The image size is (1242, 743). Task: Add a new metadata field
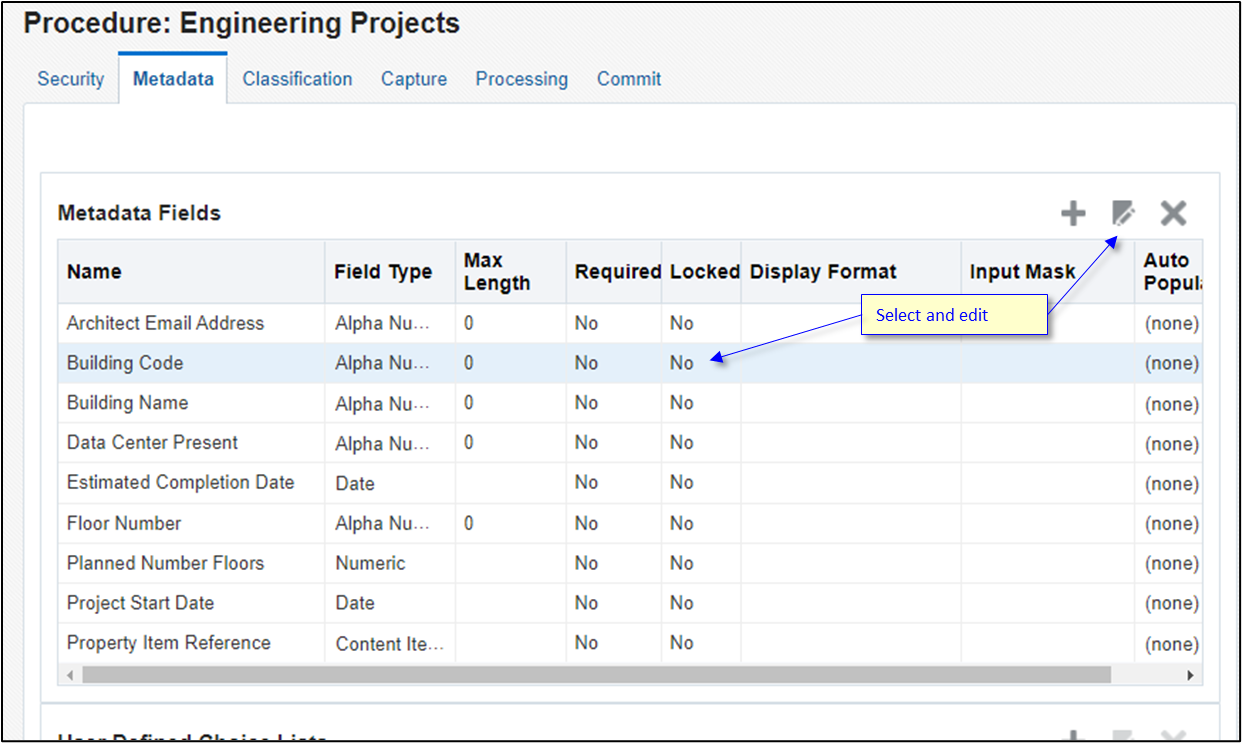coord(1072,212)
